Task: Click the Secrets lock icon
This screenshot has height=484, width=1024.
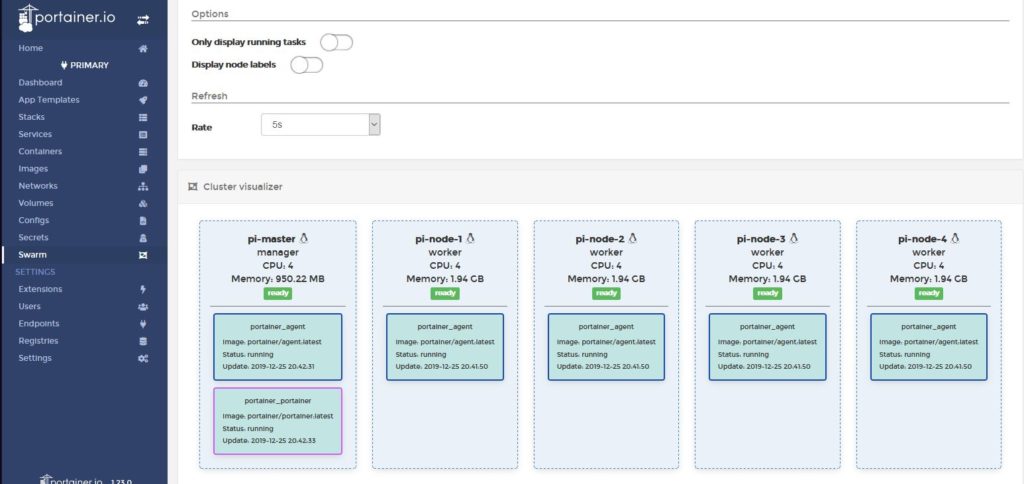Action: 143,238
